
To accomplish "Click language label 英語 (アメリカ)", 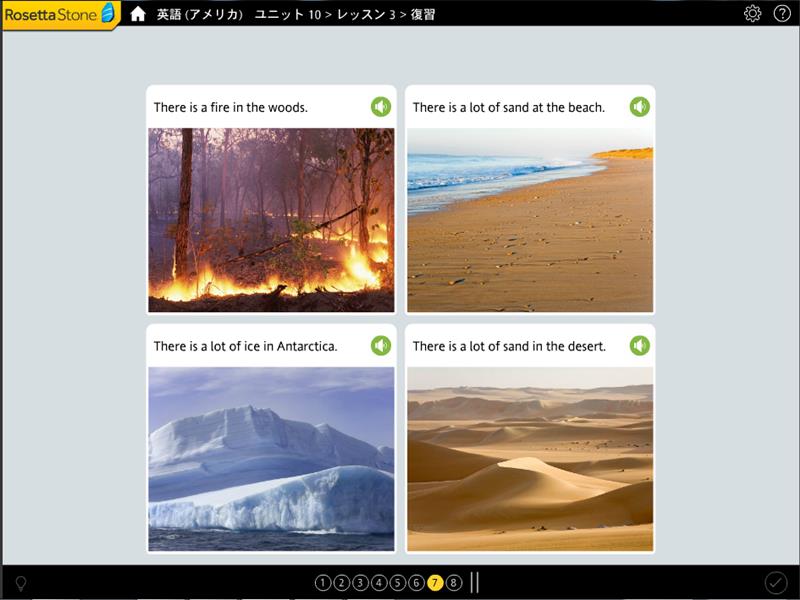I will [199, 14].
